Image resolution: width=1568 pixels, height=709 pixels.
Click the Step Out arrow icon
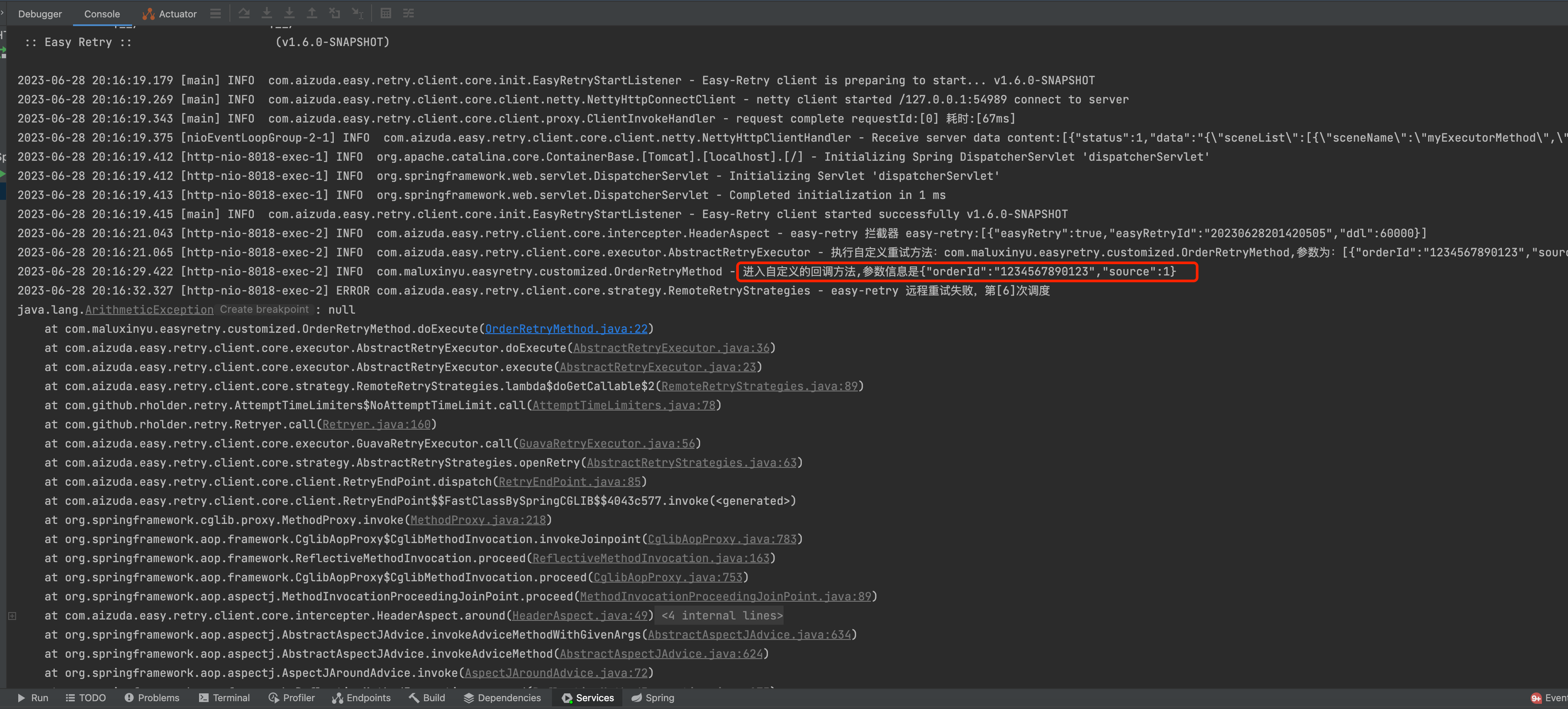pyautogui.click(x=312, y=13)
